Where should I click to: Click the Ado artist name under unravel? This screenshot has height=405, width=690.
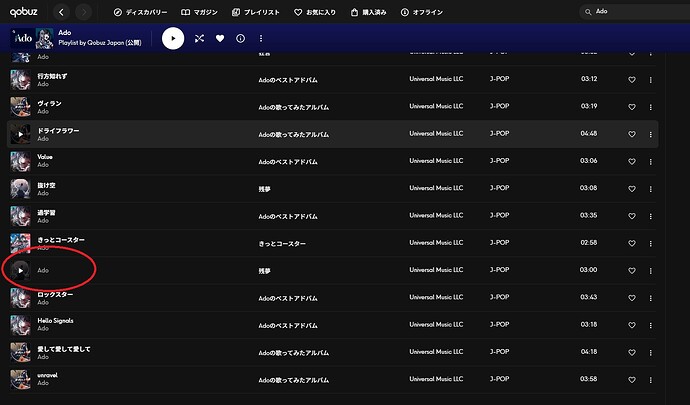[x=43, y=383]
